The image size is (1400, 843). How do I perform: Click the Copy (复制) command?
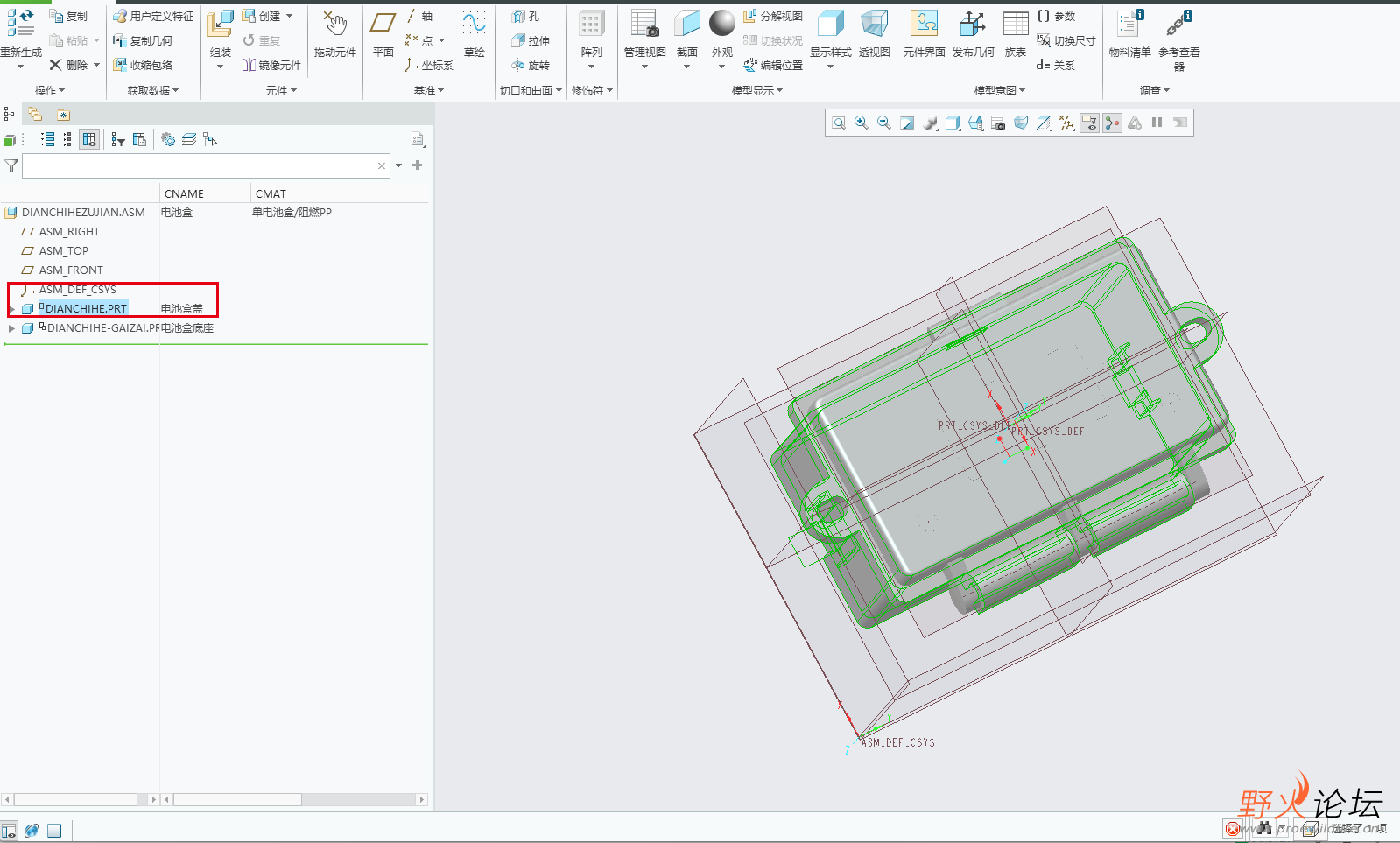[x=68, y=16]
